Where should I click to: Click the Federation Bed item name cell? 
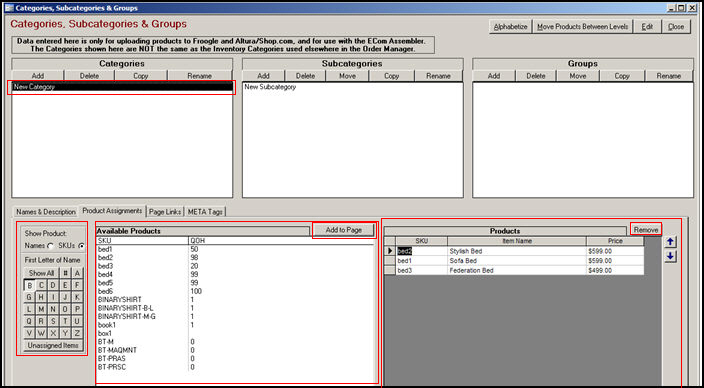click(516, 270)
